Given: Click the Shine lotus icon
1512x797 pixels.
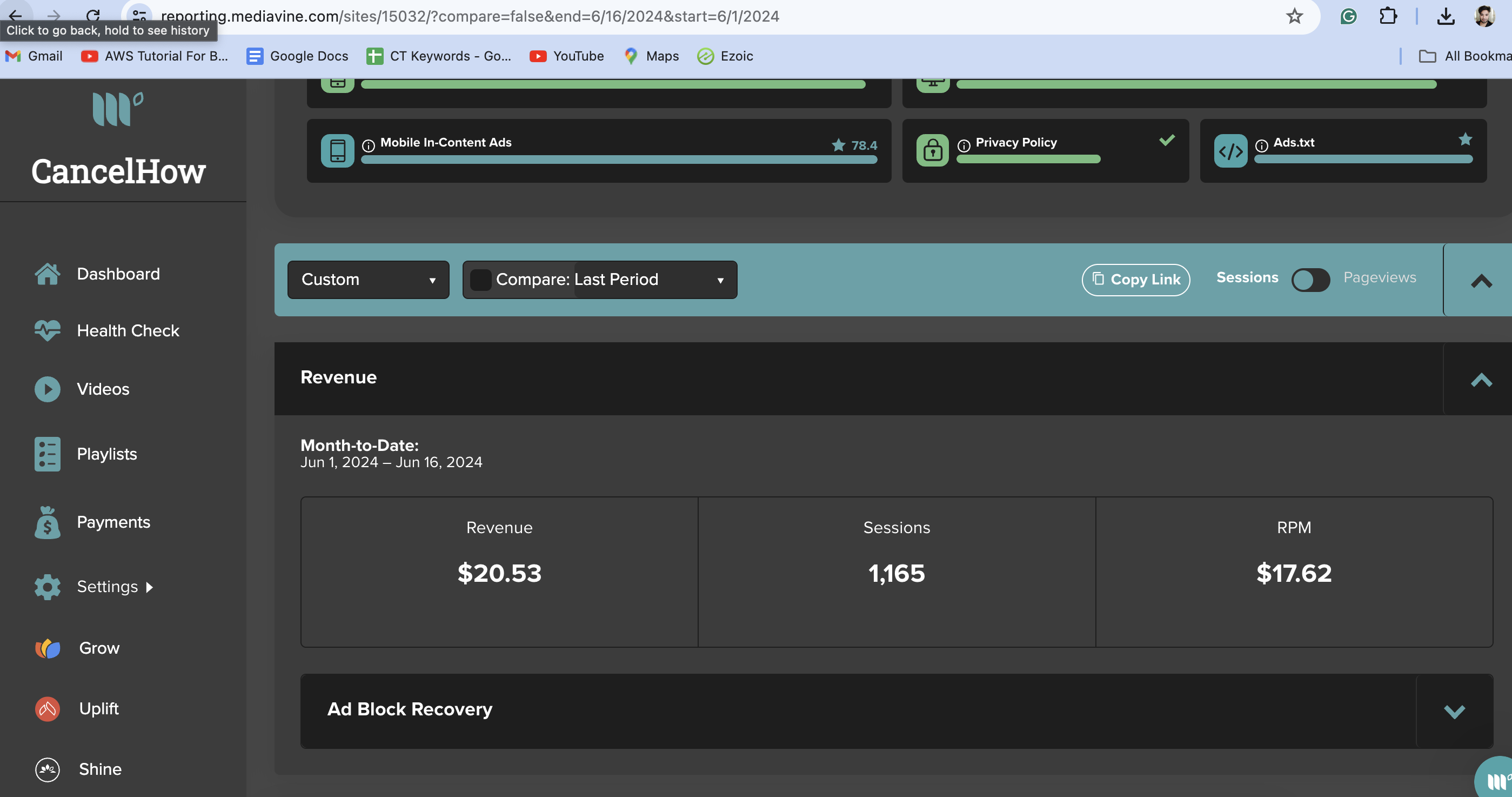Looking at the screenshot, I should point(47,769).
